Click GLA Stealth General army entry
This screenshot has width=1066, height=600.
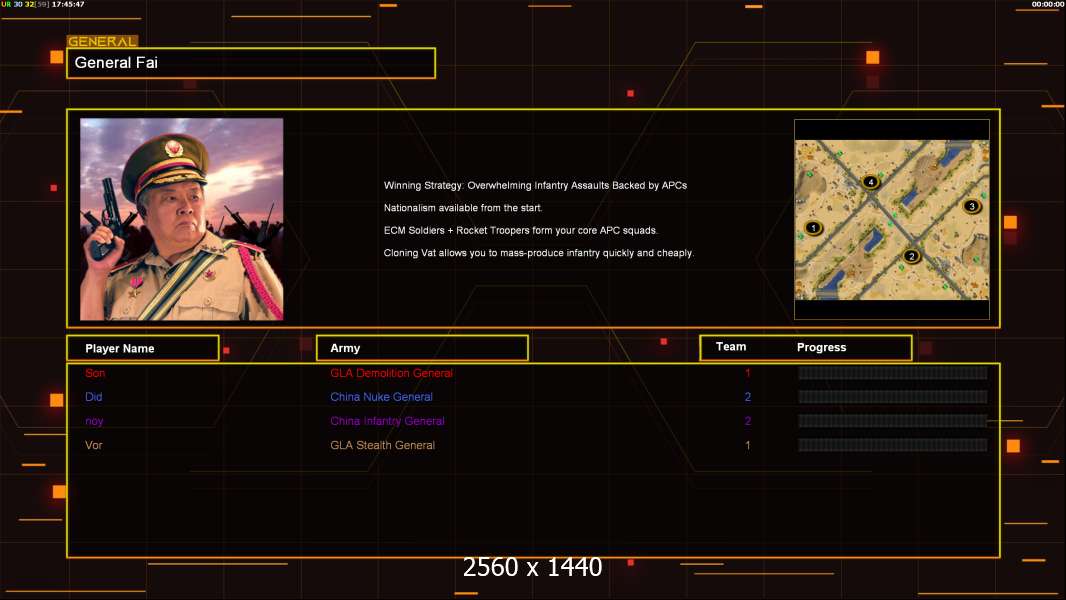[383, 445]
